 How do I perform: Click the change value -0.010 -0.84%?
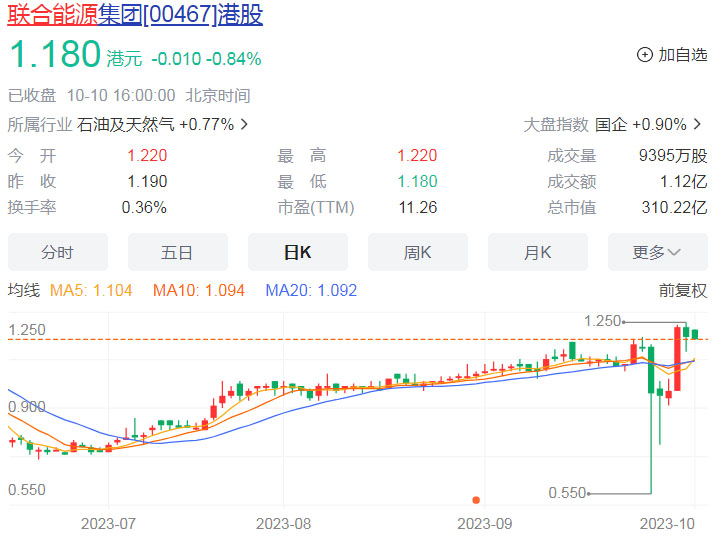(x=206, y=59)
